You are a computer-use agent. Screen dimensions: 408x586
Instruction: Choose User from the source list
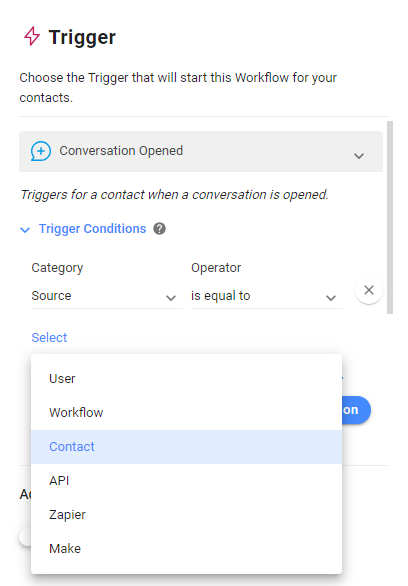[186, 379]
